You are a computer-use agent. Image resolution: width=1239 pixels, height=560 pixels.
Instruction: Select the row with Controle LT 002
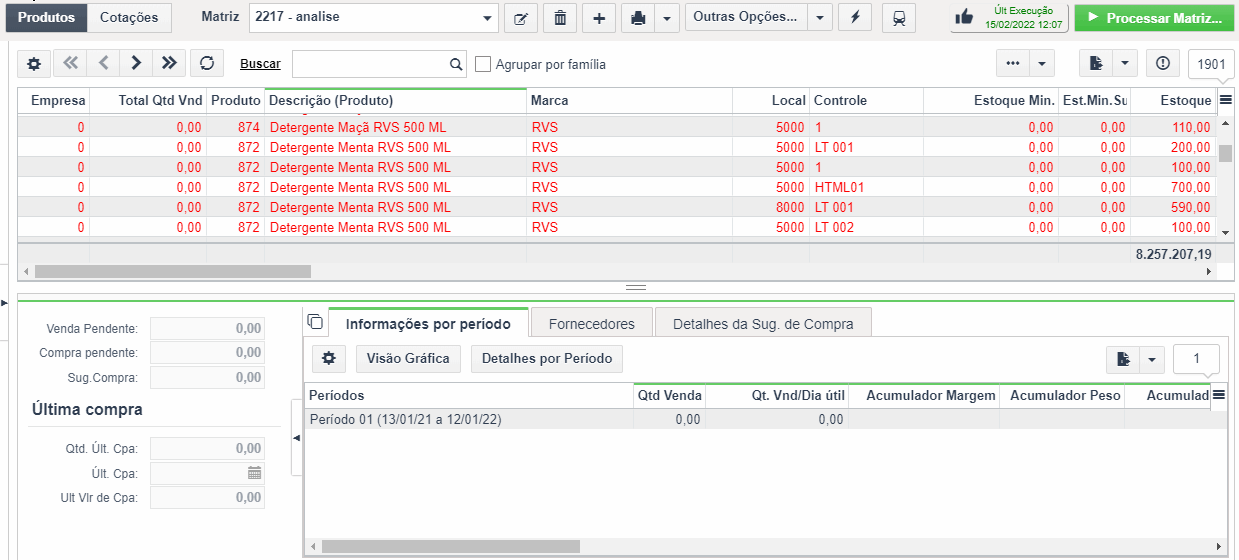coord(617,227)
